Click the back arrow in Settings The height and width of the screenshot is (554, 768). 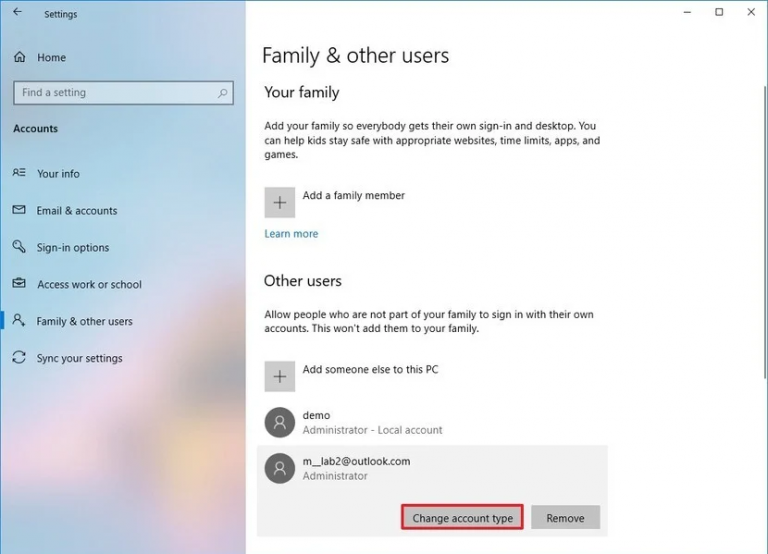[18, 12]
